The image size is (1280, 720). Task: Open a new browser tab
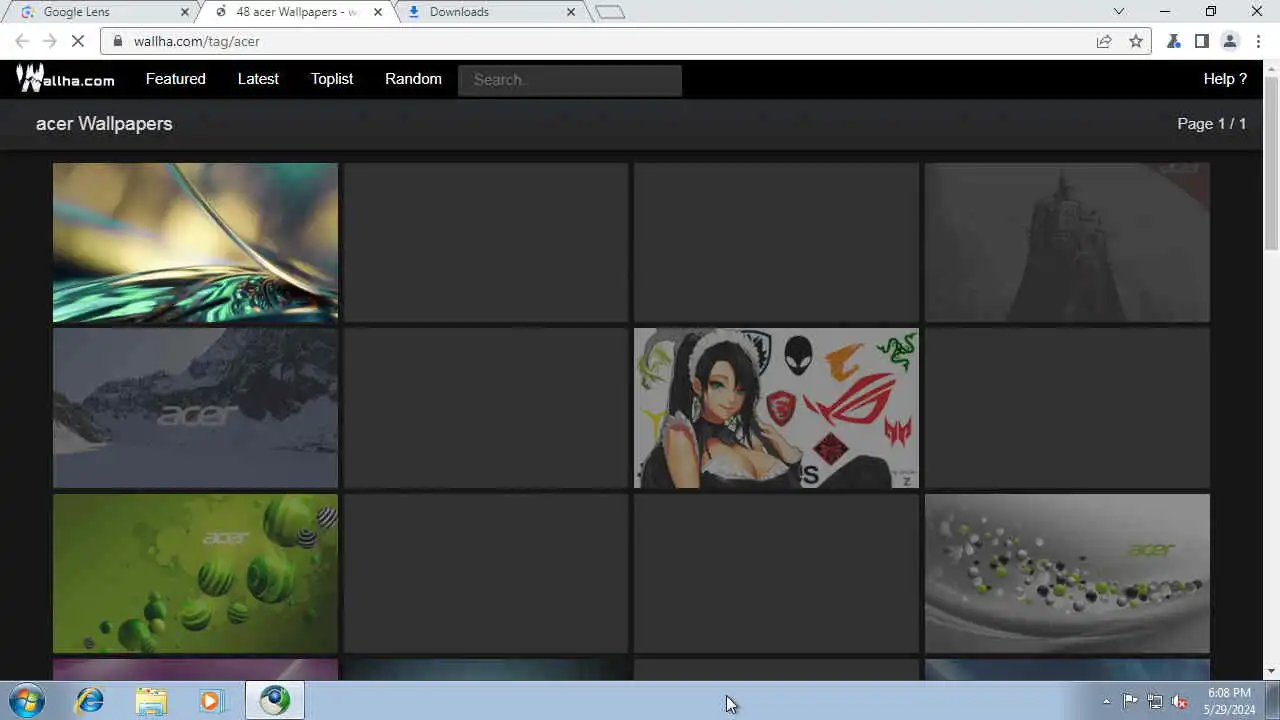click(609, 12)
